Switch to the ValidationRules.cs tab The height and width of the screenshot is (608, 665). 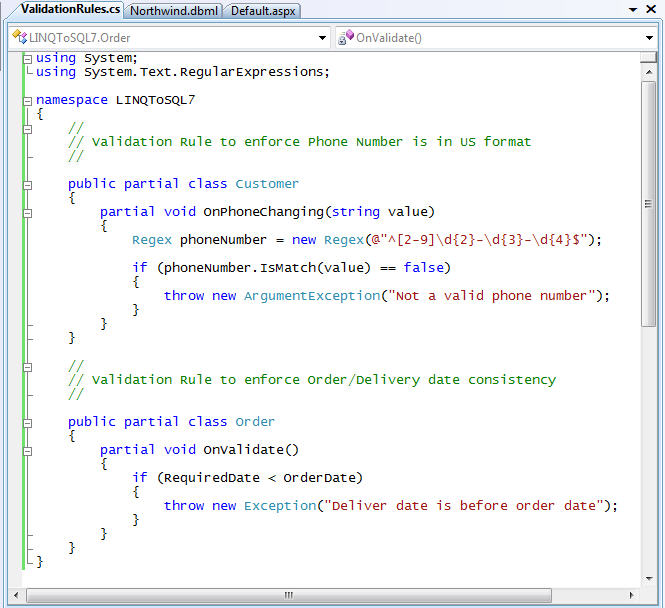(x=70, y=9)
